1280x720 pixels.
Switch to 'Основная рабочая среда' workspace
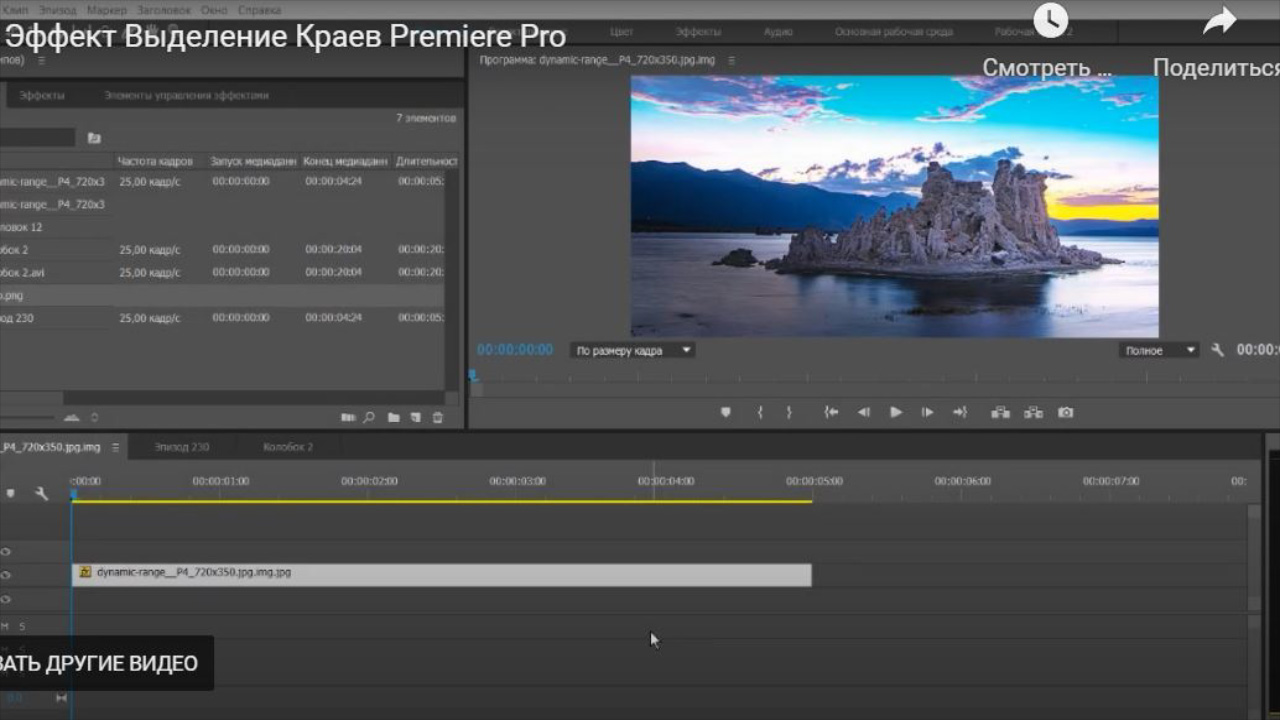pyautogui.click(x=894, y=32)
